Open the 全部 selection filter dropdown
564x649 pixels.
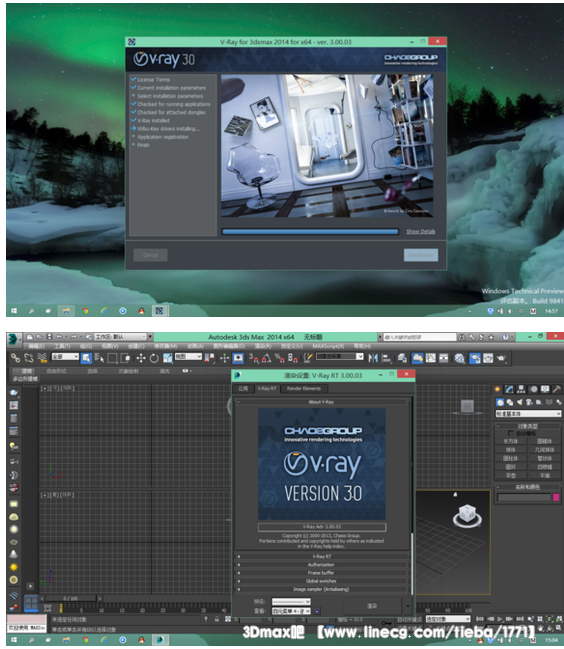65,356
